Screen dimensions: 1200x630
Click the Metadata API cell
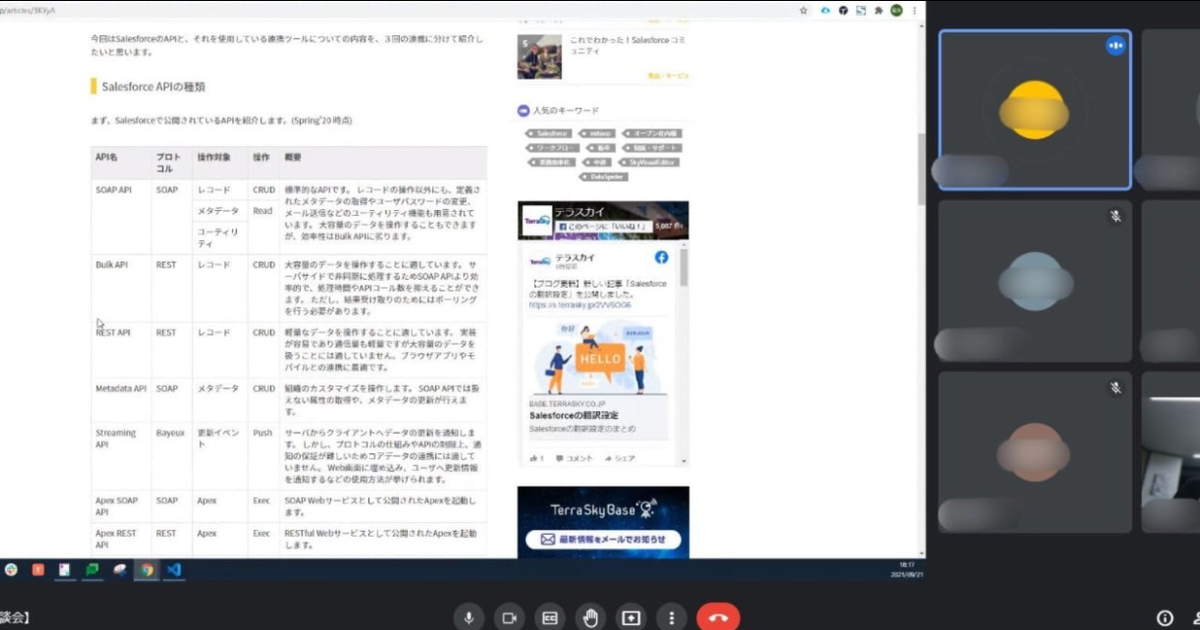click(121, 400)
